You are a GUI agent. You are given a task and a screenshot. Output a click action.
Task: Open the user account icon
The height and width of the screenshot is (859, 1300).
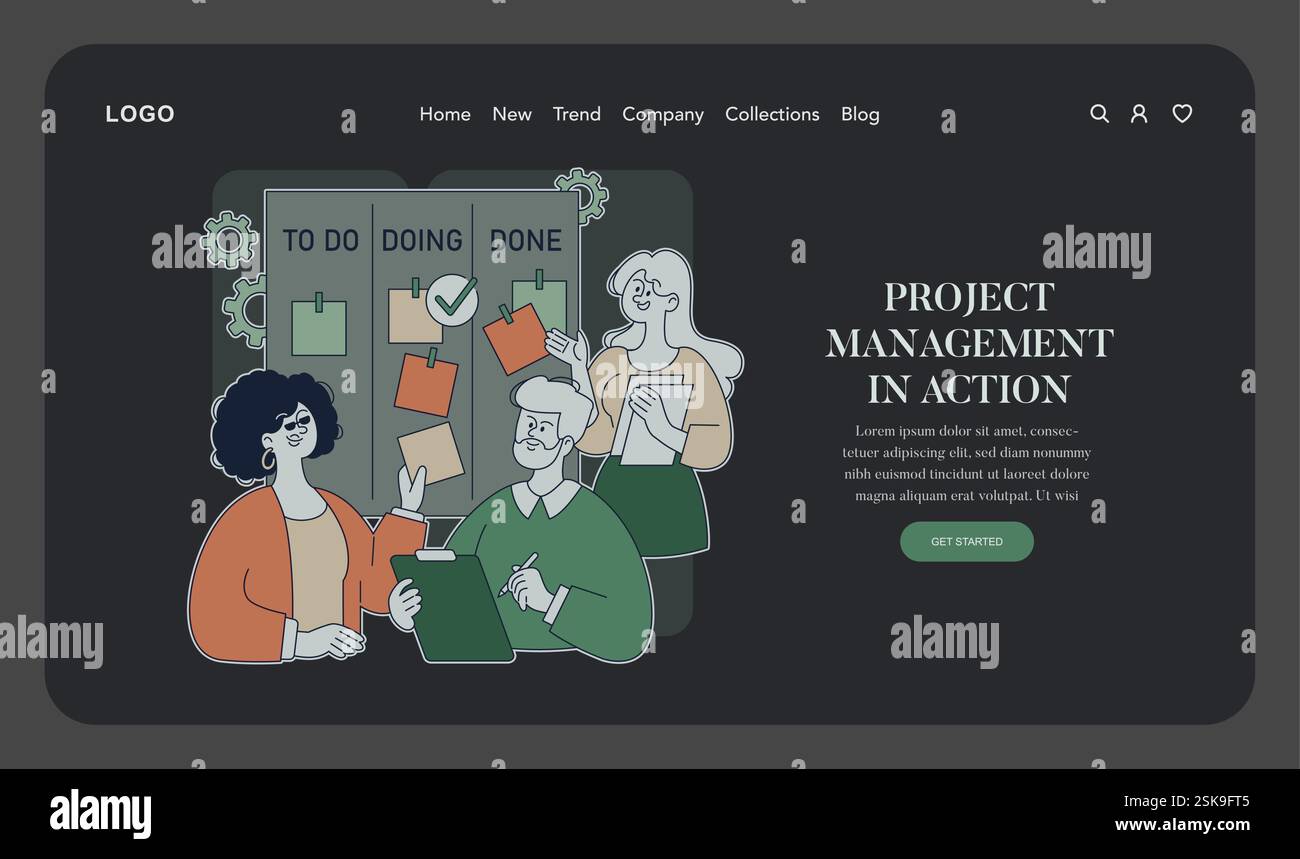tap(1139, 114)
